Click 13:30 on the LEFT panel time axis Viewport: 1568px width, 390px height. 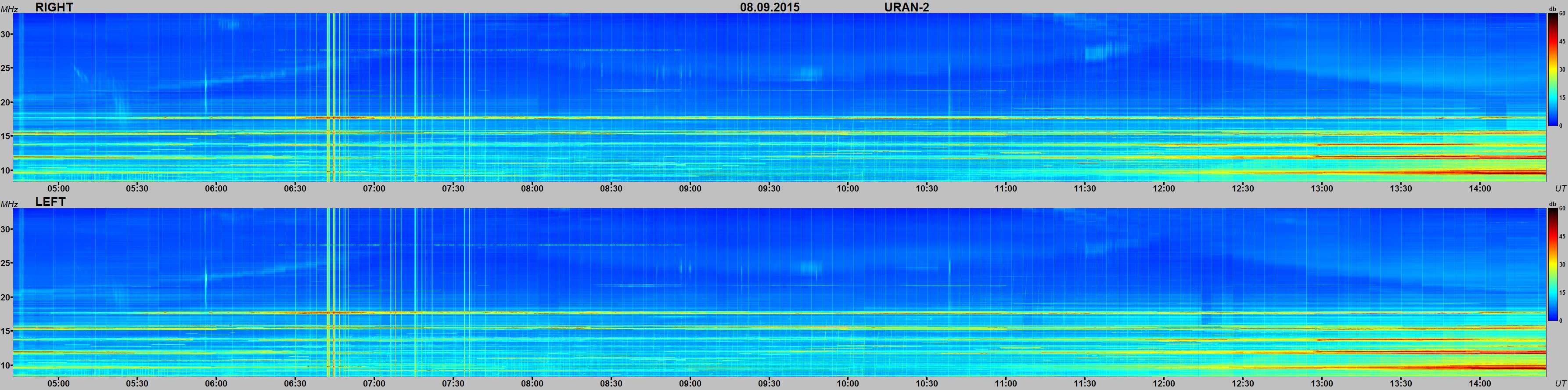coord(1401,383)
